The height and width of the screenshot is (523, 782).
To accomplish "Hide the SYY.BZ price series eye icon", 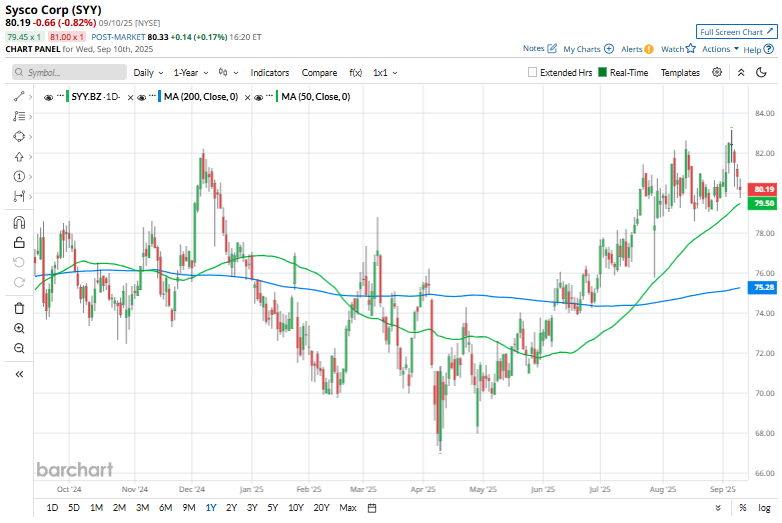I will pos(48,98).
